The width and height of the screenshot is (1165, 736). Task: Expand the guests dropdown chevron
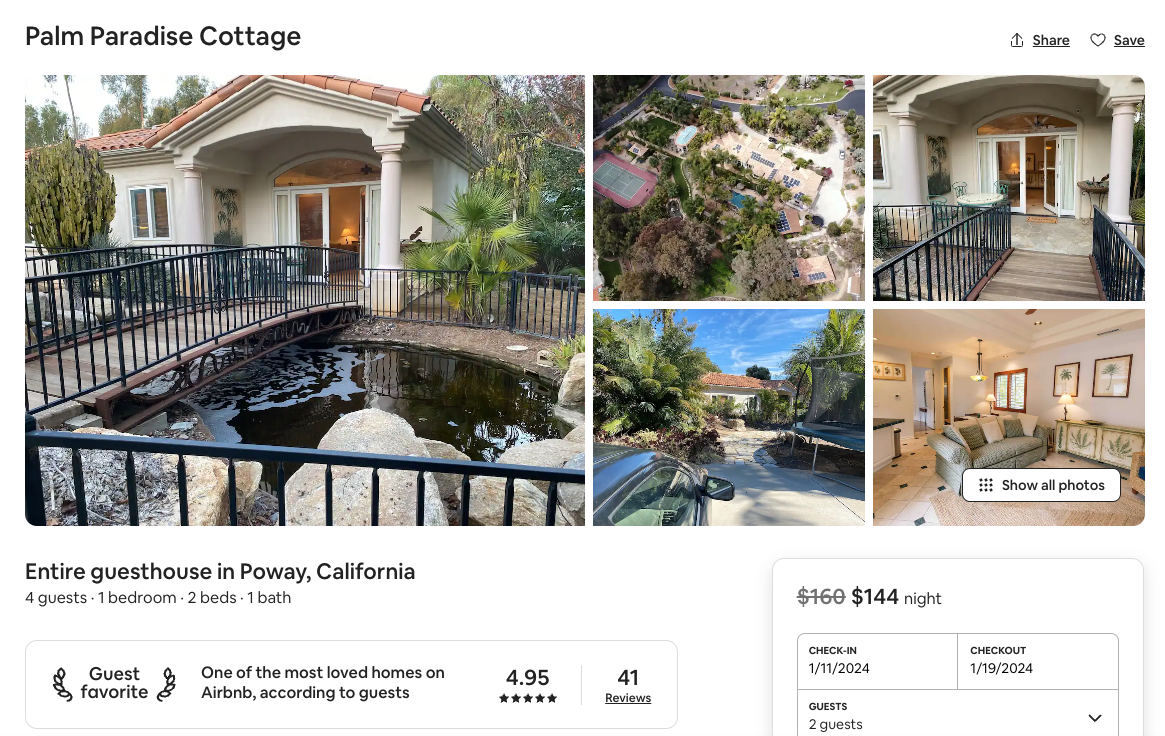coord(1095,717)
